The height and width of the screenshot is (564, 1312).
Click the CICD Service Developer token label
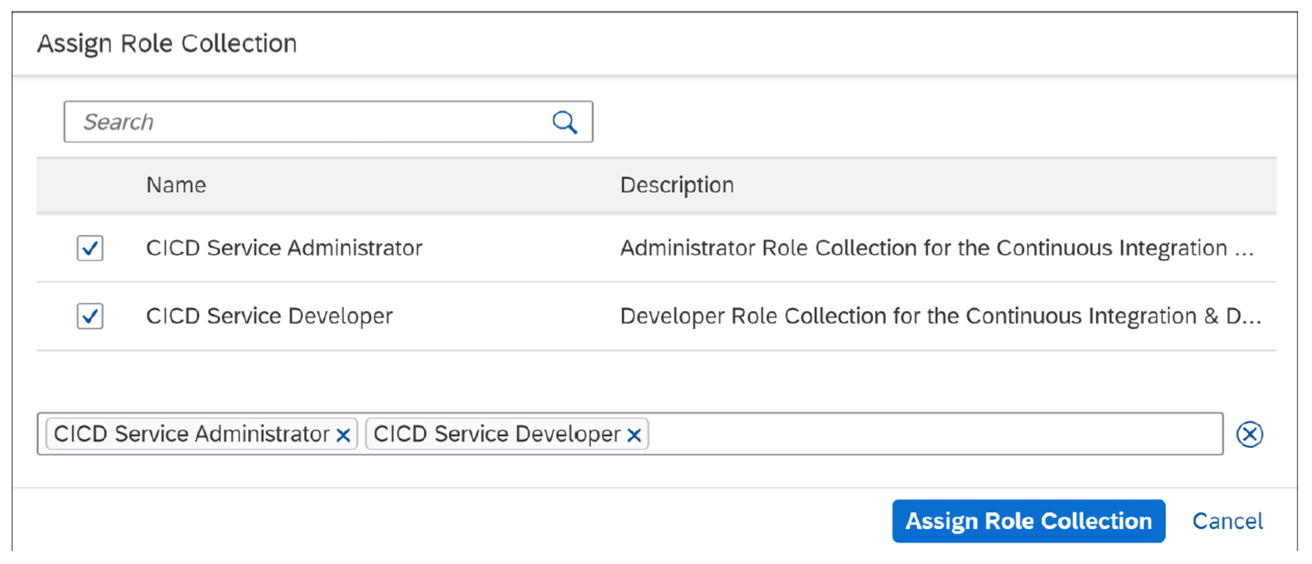click(x=497, y=434)
